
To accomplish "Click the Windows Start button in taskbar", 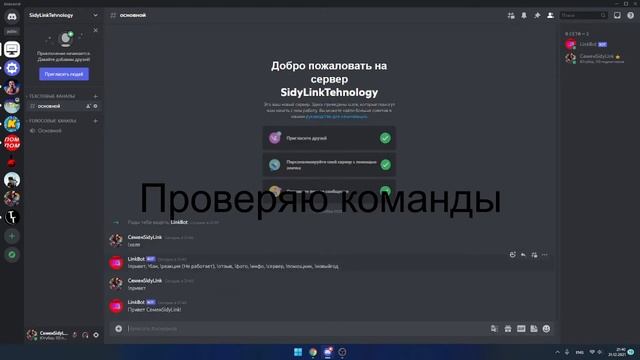I will pyautogui.click(x=298, y=352).
